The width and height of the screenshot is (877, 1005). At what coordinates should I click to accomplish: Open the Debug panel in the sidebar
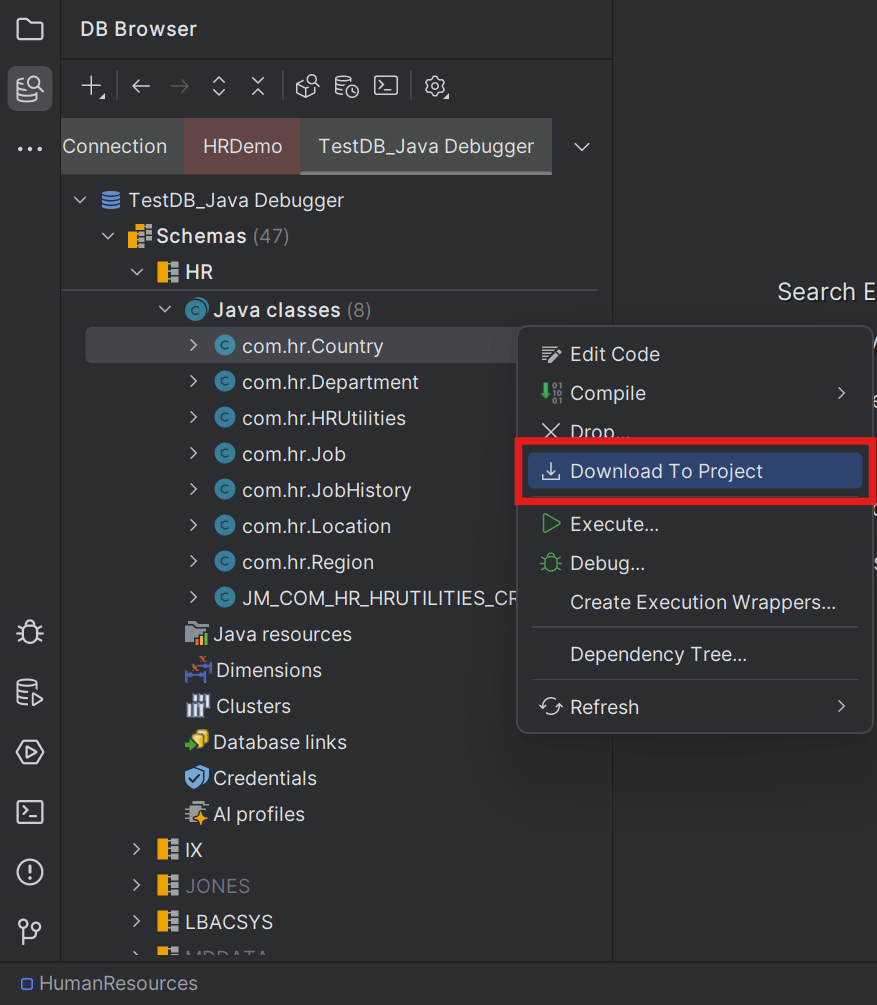click(29, 632)
